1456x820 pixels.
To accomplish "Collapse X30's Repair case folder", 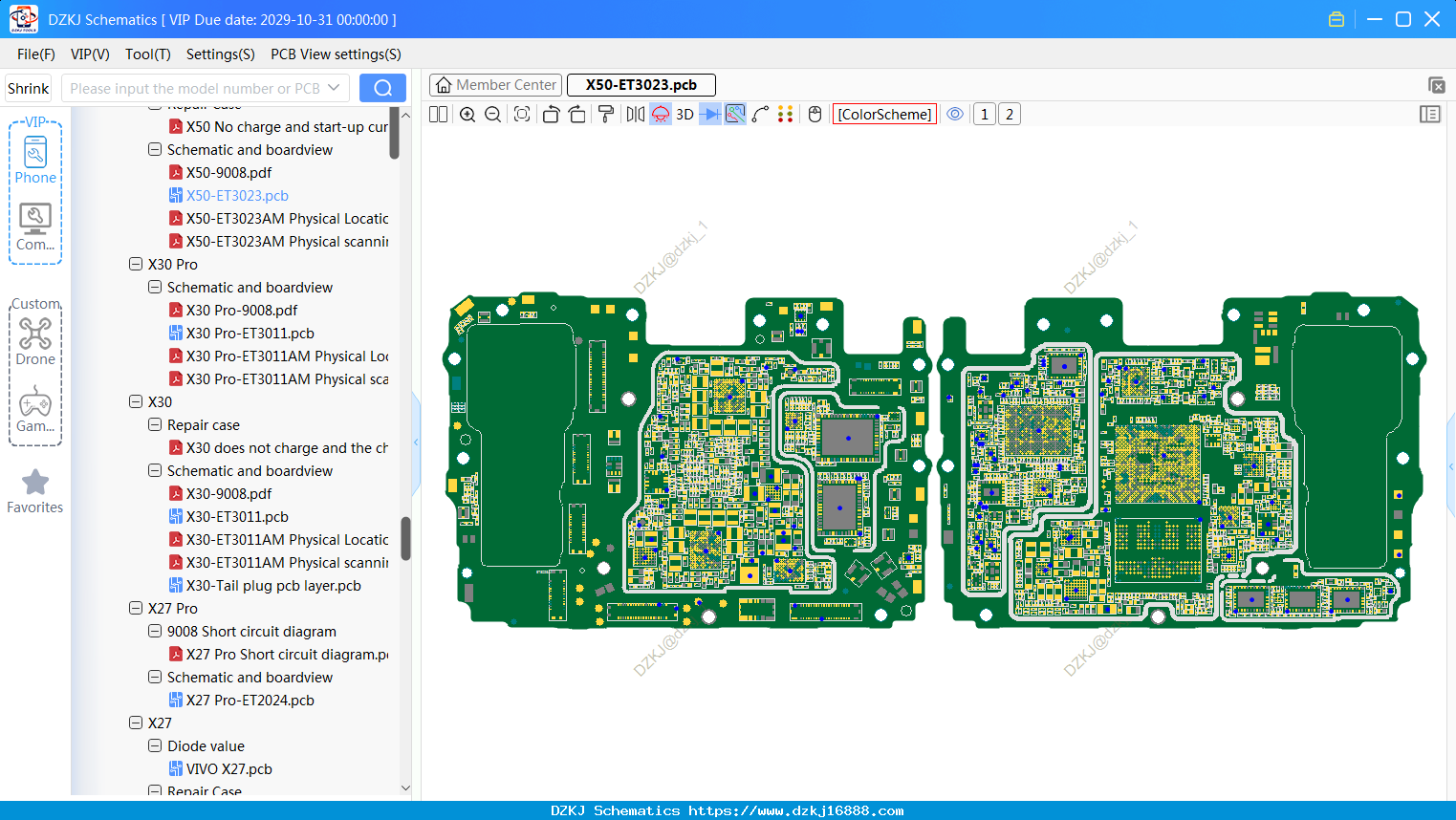I will (155, 424).
